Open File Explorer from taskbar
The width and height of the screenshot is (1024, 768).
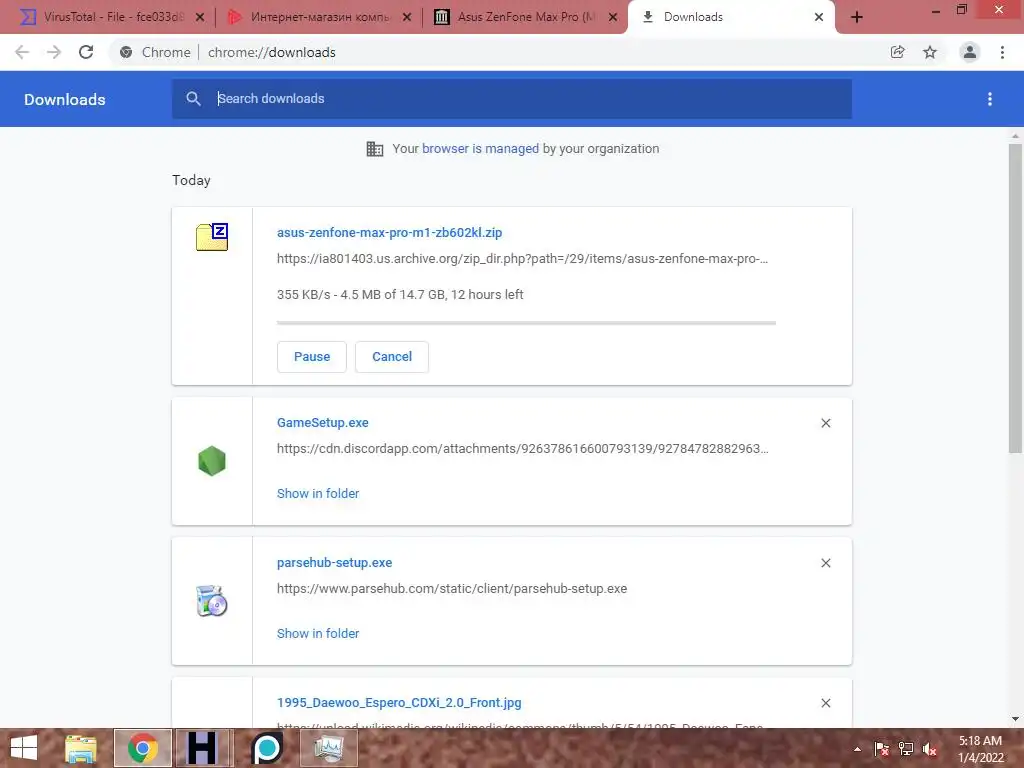(x=81, y=748)
